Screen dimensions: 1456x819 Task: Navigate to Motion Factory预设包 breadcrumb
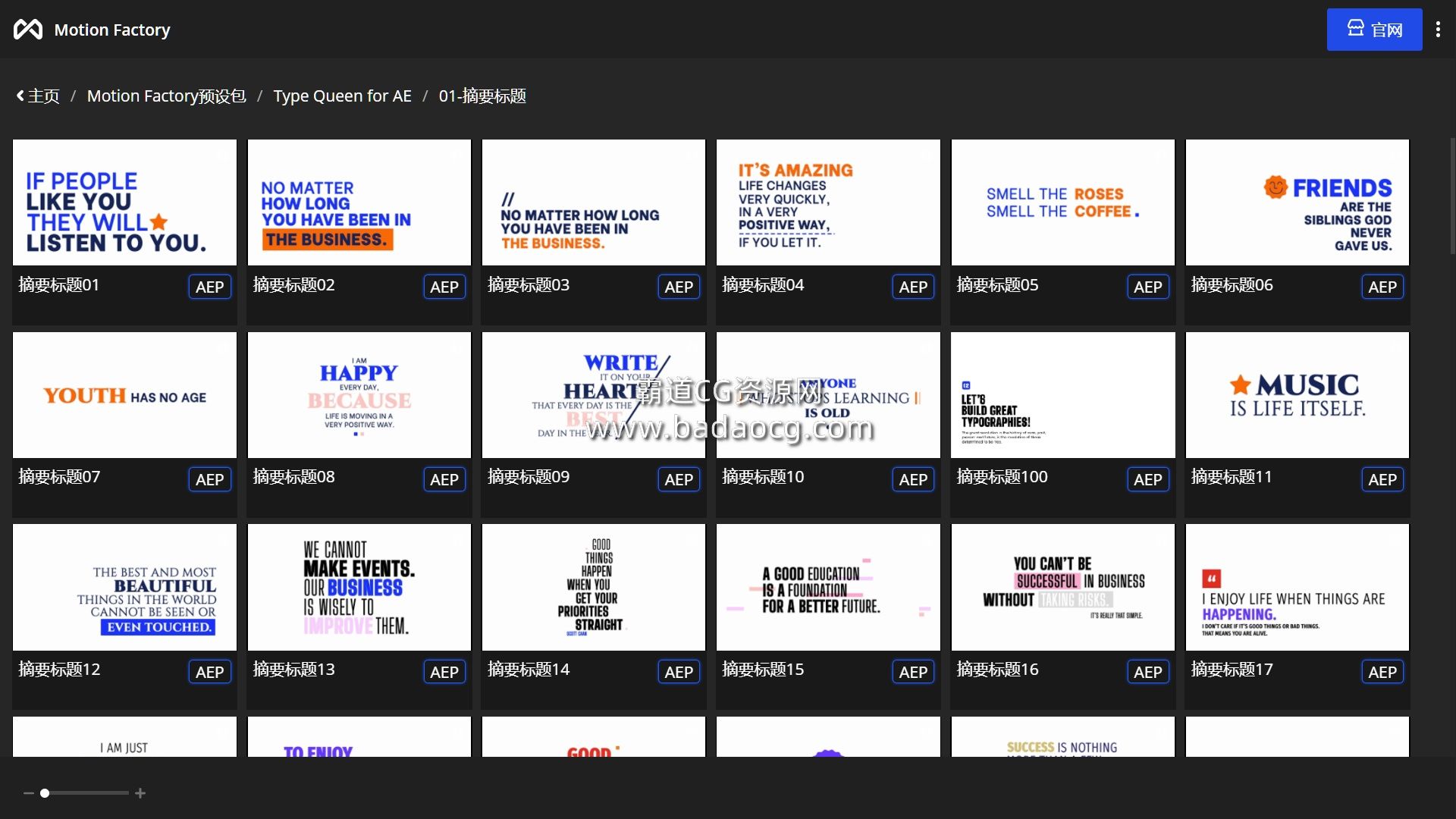[x=166, y=96]
